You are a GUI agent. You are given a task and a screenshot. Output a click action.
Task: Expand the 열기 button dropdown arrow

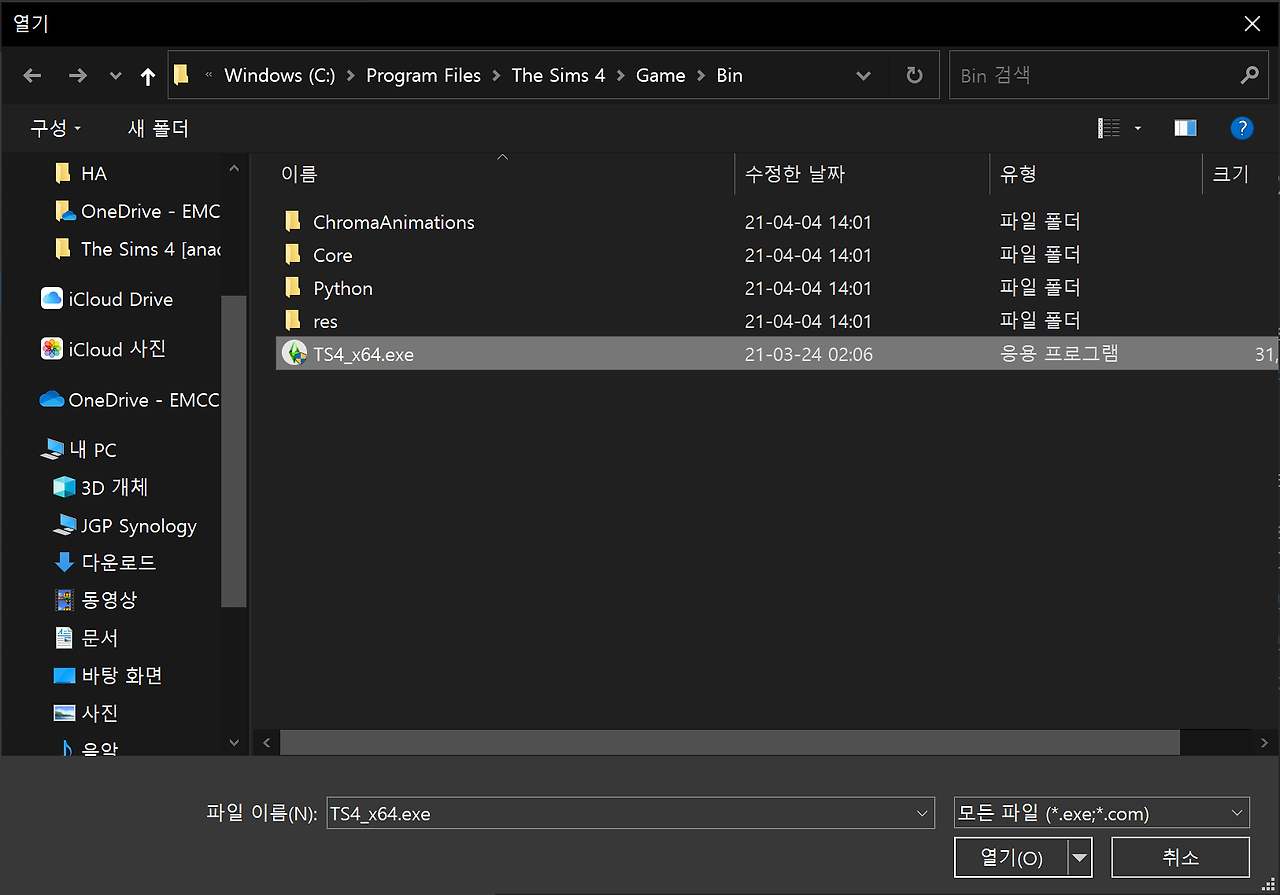tap(1080, 857)
